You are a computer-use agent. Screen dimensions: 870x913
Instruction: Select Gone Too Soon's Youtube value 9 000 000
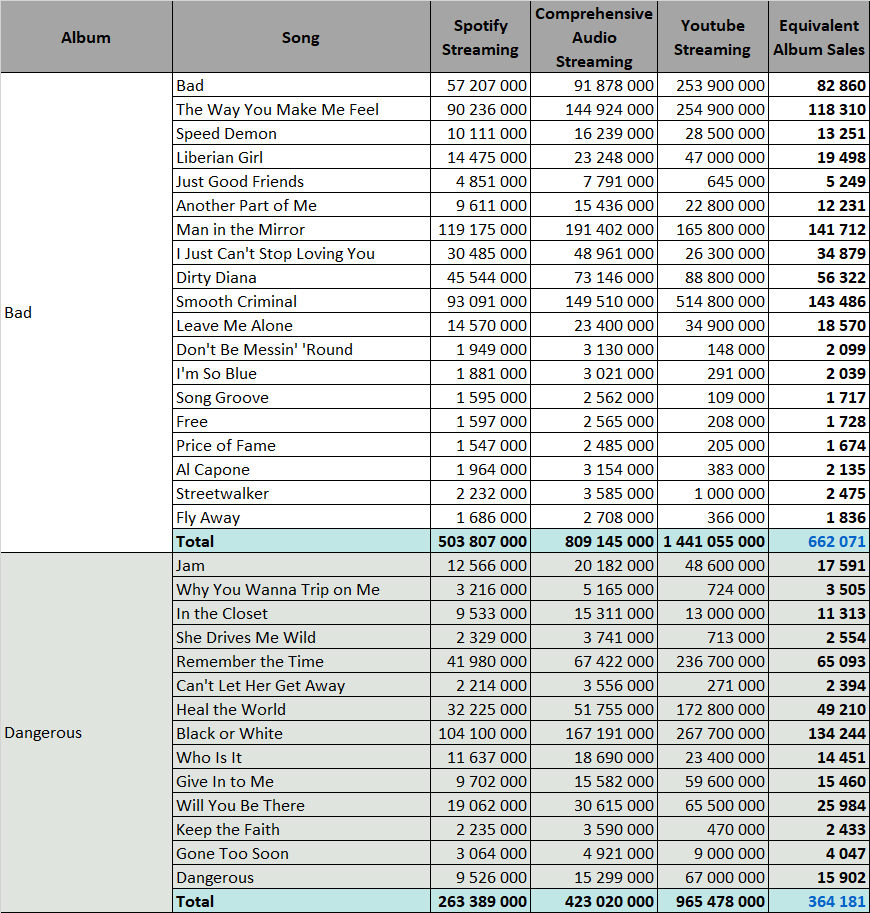pos(713,854)
